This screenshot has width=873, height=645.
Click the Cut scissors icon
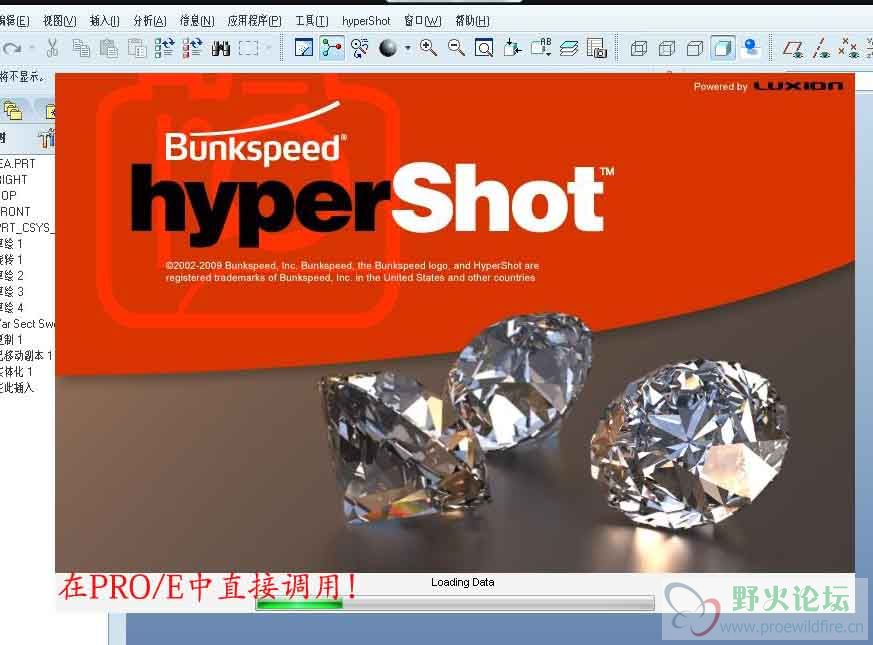point(53,48)
